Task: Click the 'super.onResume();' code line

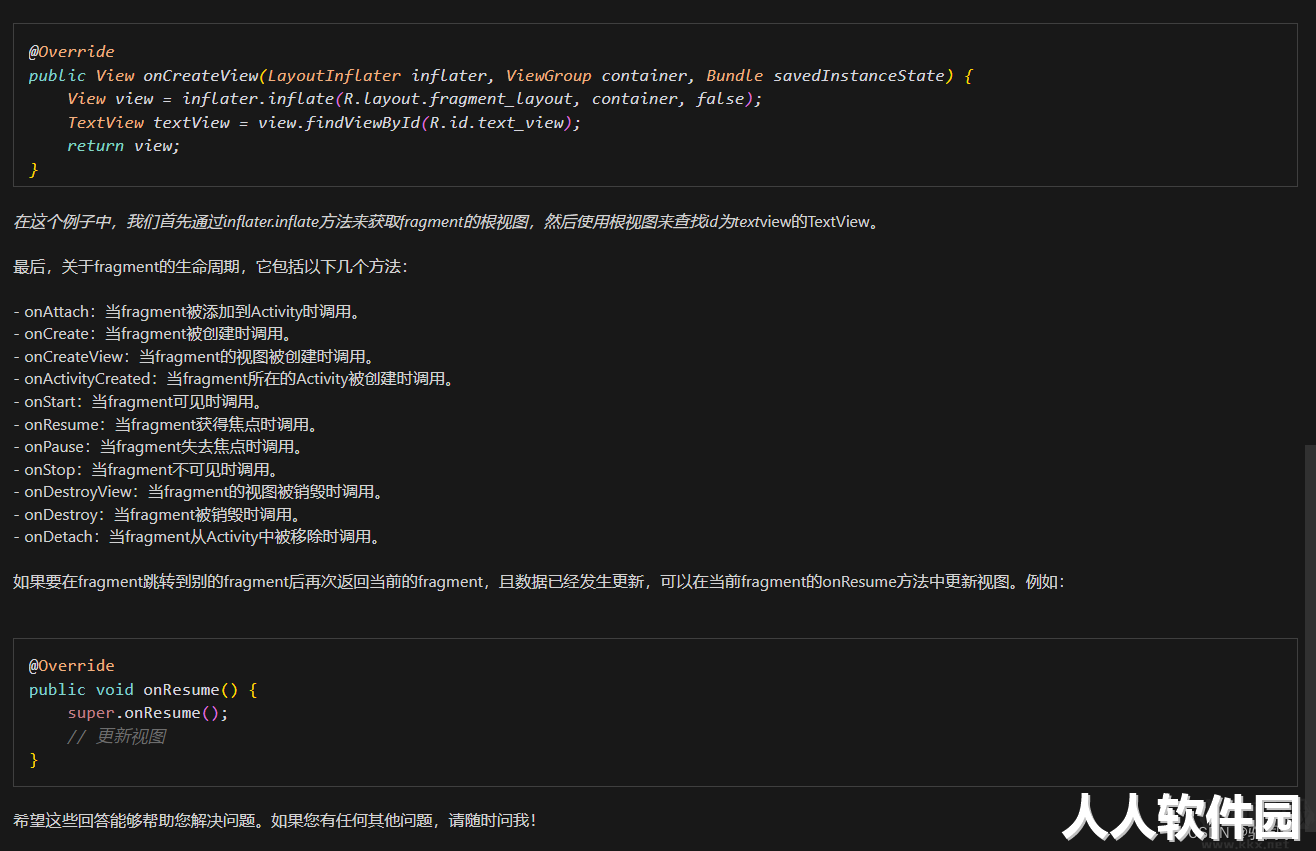Action: pyautogui.click(x=148, y=713)
